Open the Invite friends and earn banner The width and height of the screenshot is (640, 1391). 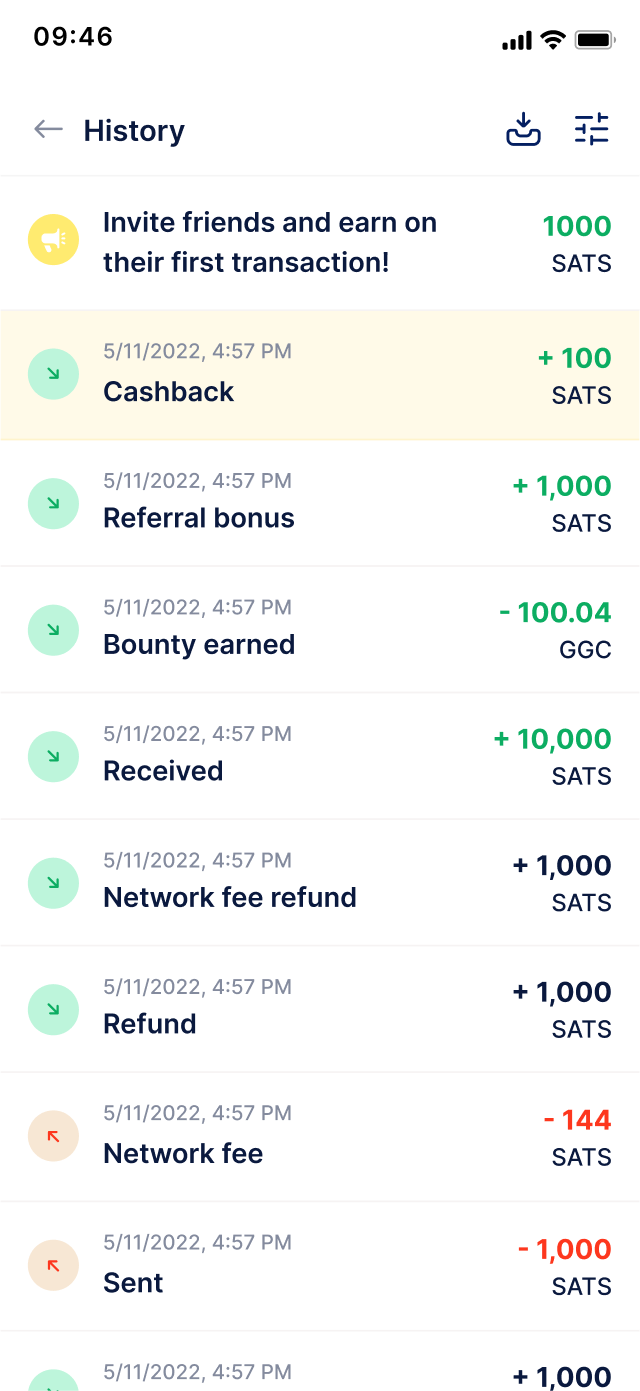point(270,242)
